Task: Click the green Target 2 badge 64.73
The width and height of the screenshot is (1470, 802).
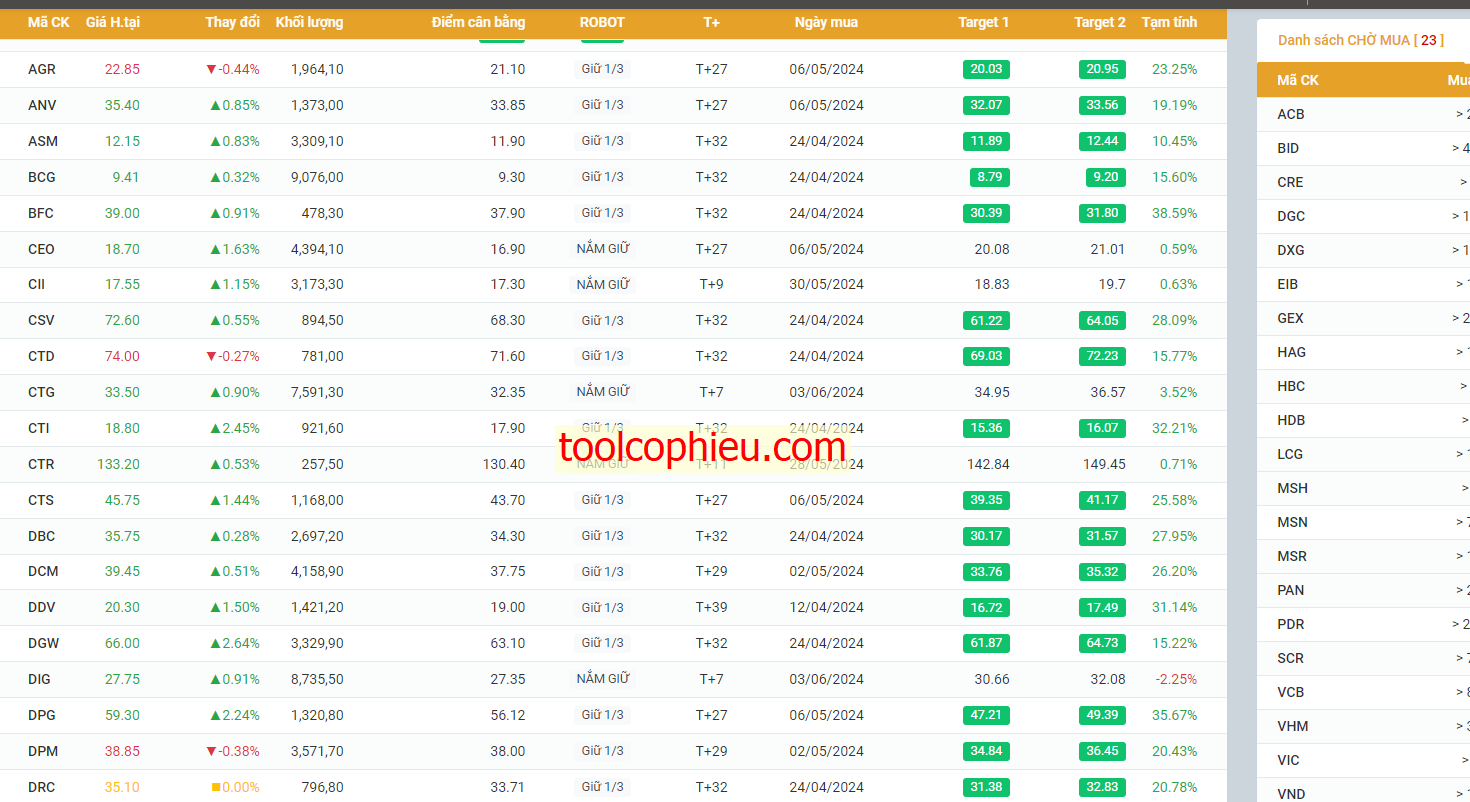Action: click(1102, 643)
